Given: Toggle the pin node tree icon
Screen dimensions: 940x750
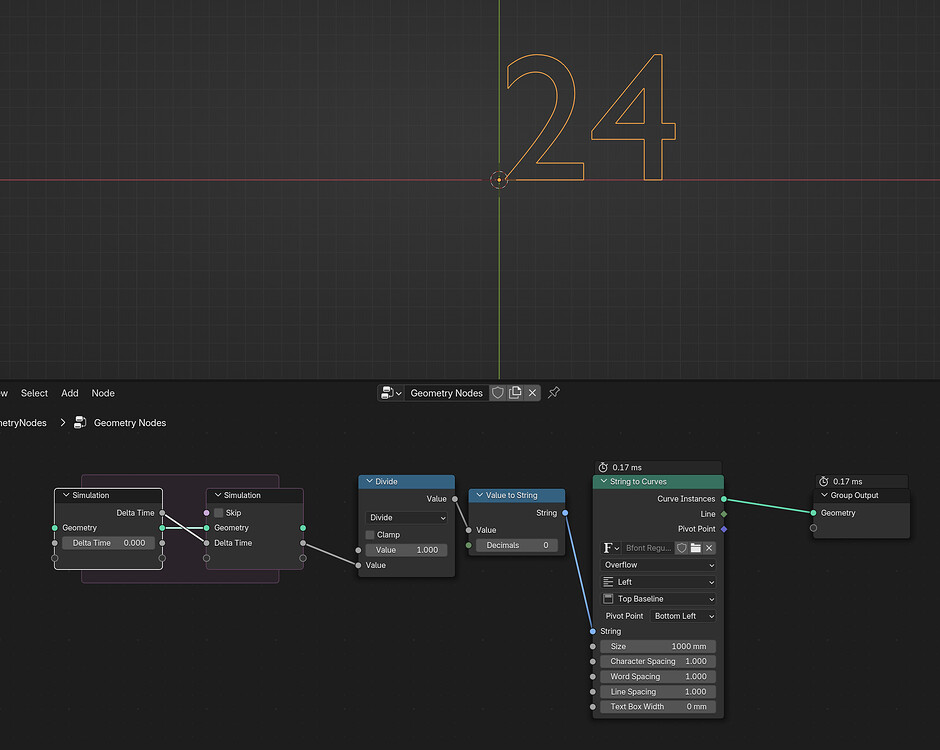Looking at the screenshot, I should [x=554, y=393].
